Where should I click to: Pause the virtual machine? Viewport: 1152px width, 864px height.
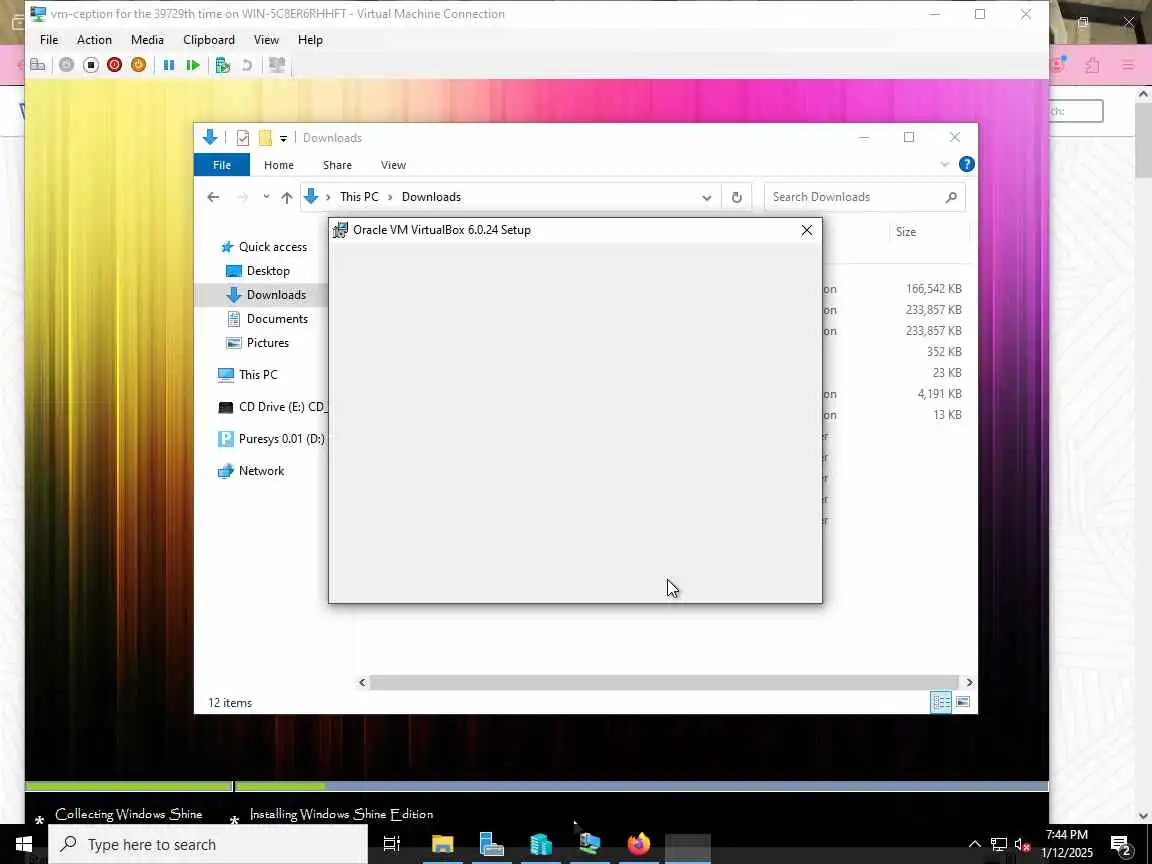pos(169,65)
